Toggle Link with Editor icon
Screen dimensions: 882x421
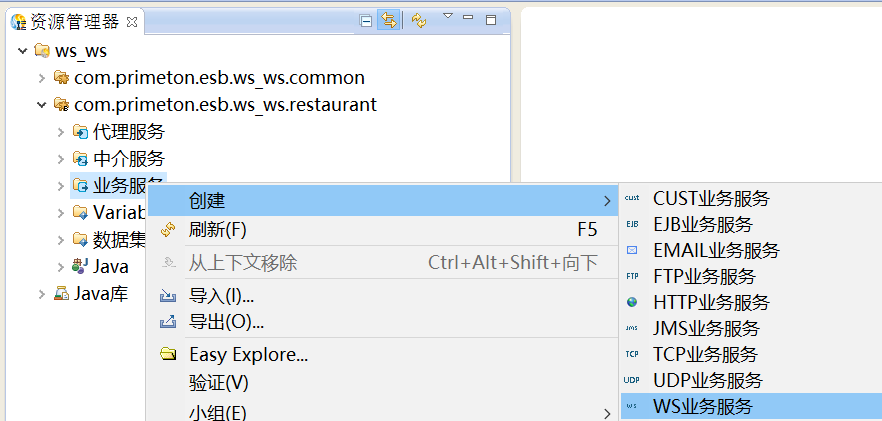[x=388, y=20]
